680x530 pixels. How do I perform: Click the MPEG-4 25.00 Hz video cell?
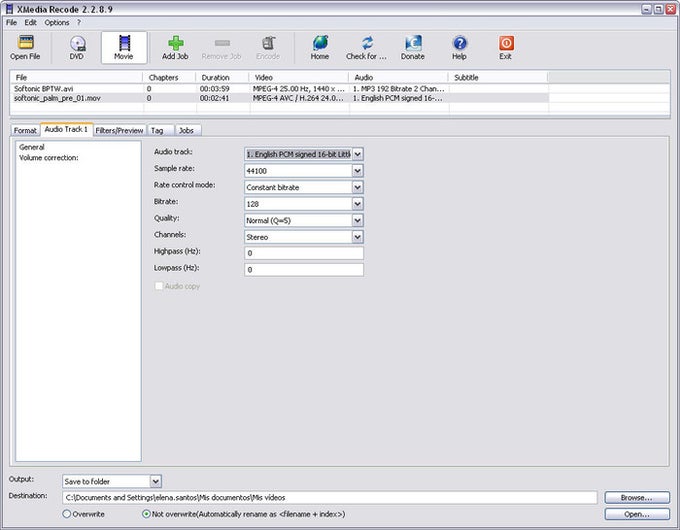pyautogui.click(x=298, y=88)
